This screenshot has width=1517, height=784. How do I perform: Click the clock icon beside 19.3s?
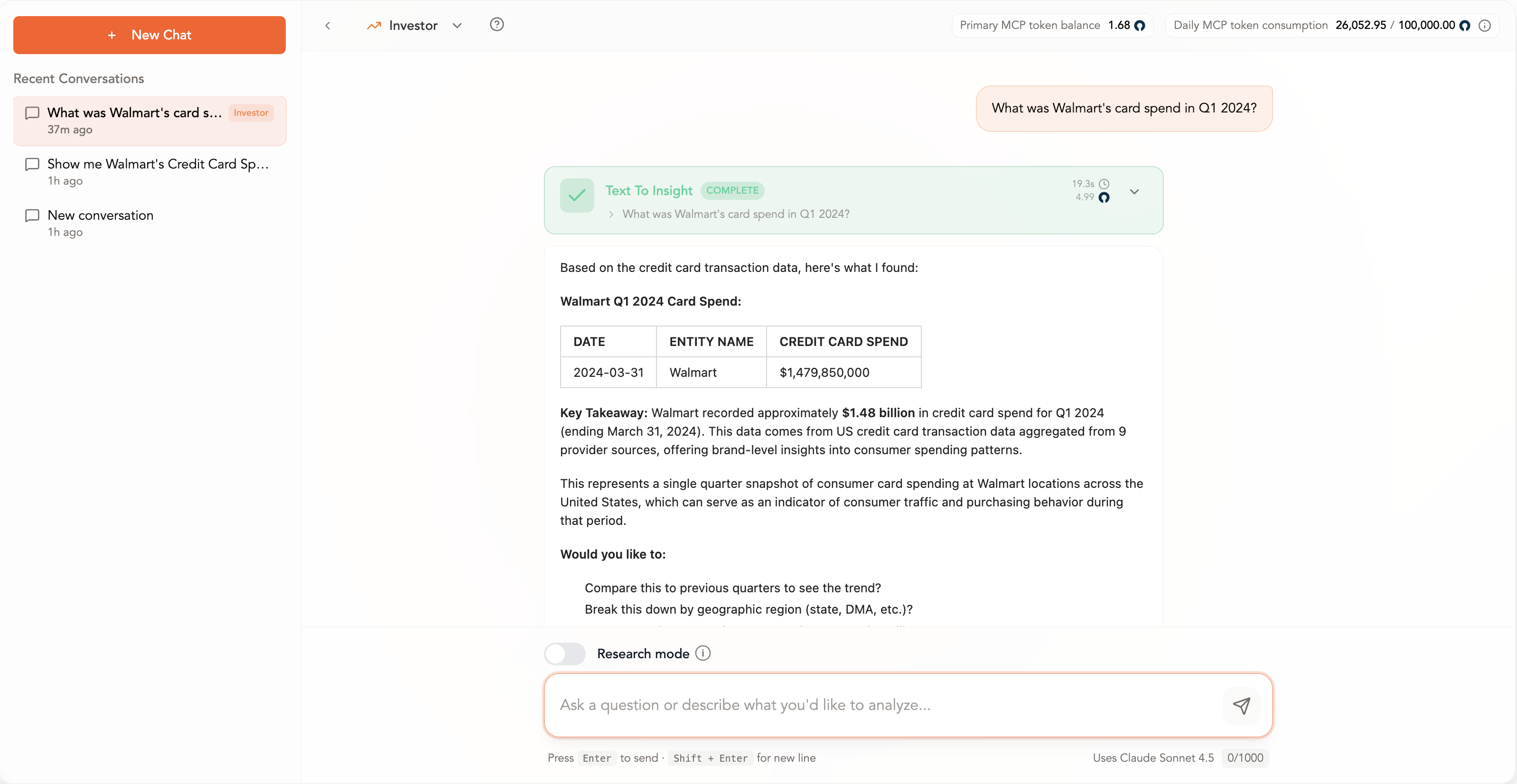(1104, 184)
